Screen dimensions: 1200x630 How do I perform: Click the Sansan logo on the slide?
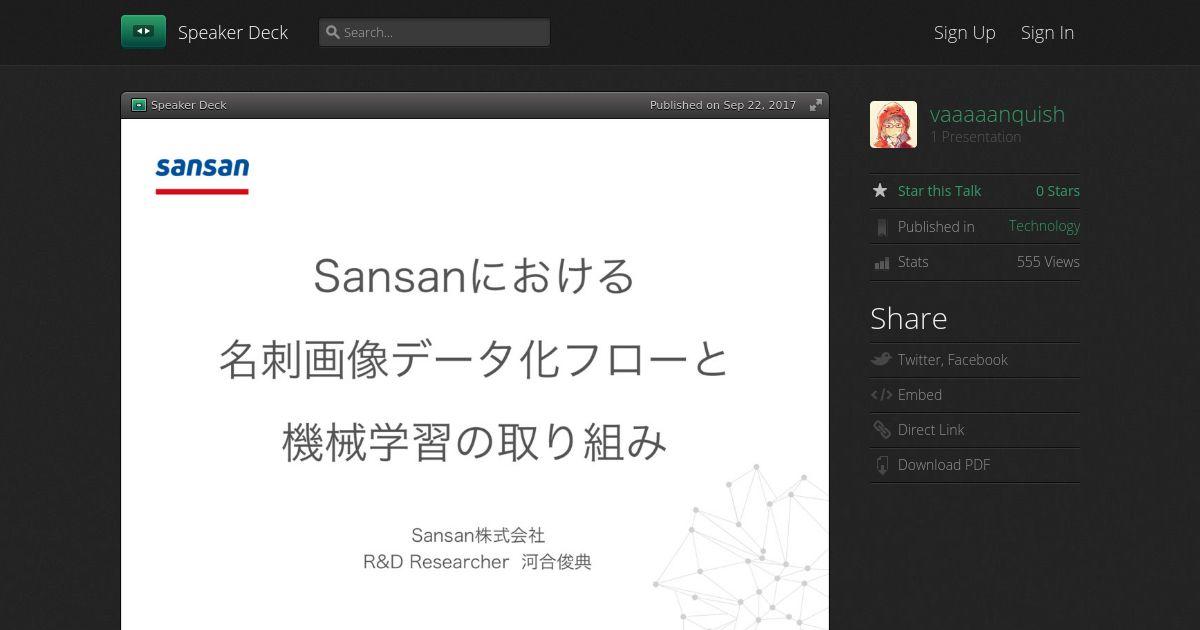(202, 174)
